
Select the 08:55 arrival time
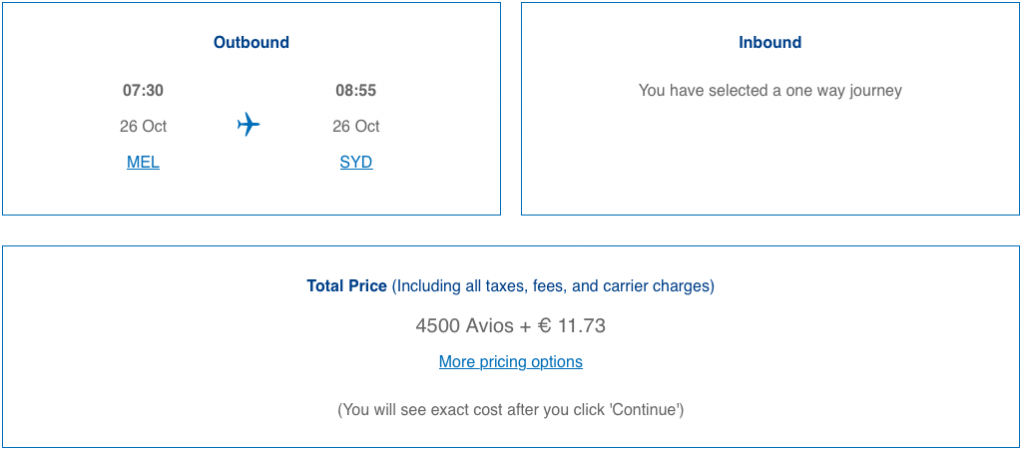coord(356,90)
